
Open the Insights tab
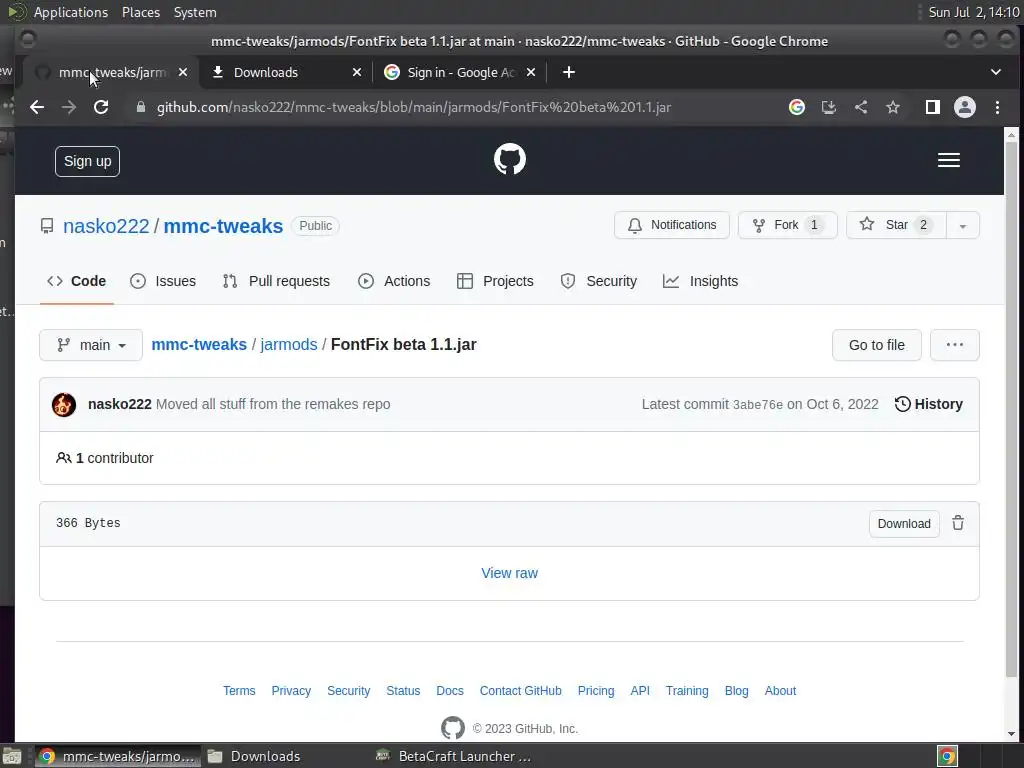point(700,281)
